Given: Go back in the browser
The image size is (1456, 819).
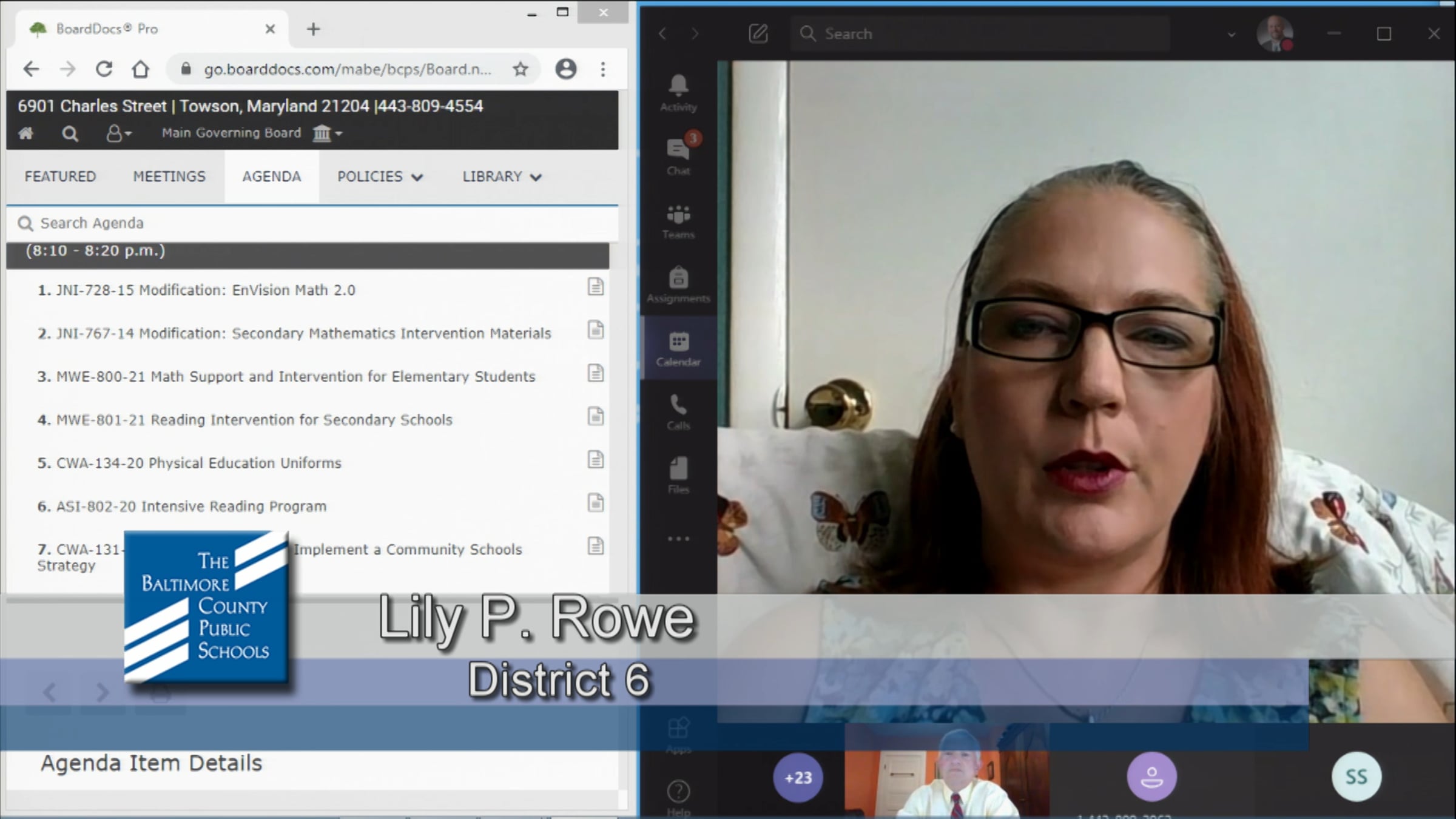Looking at the screenshot, I should 31,69.
